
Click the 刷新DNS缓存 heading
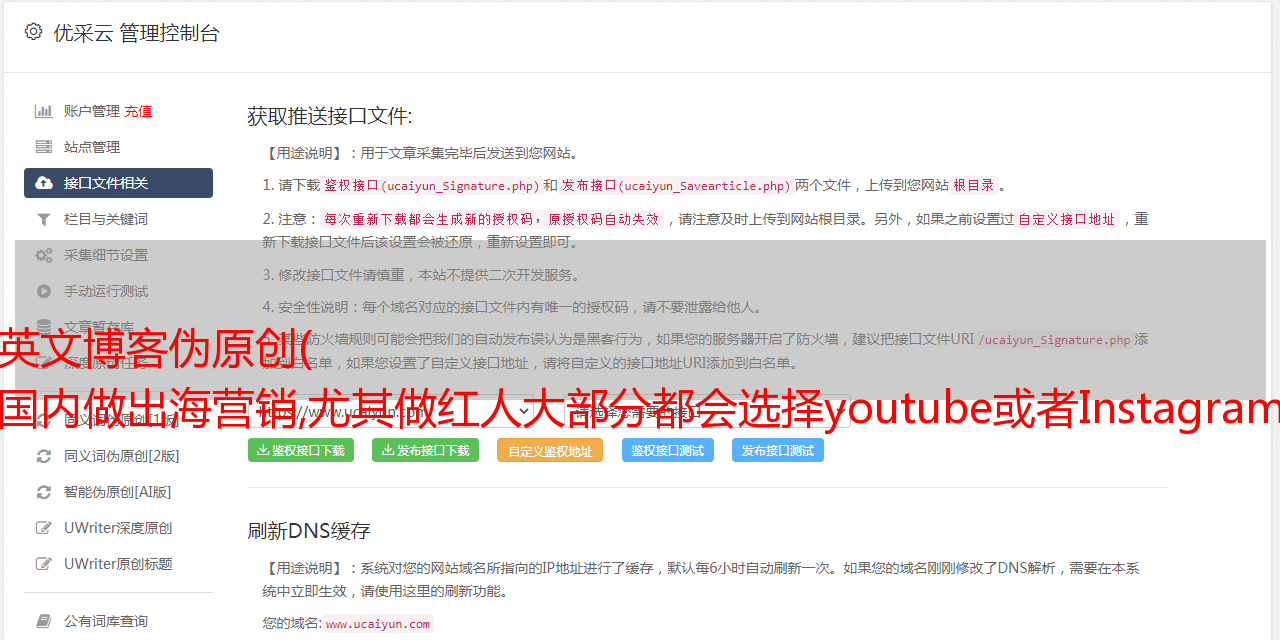coord(309,530)
